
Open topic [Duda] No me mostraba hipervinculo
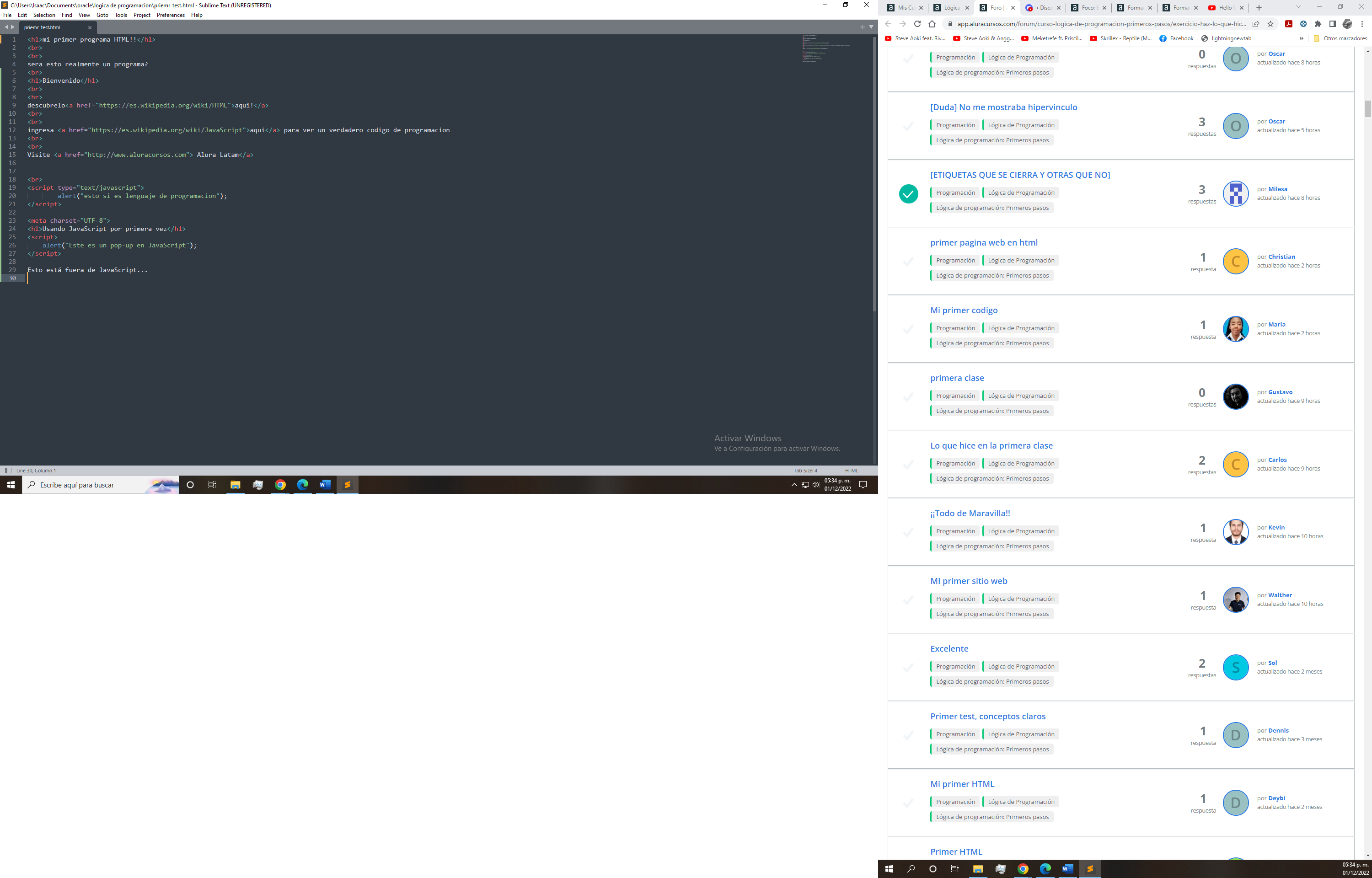[x=1003, y=107]
